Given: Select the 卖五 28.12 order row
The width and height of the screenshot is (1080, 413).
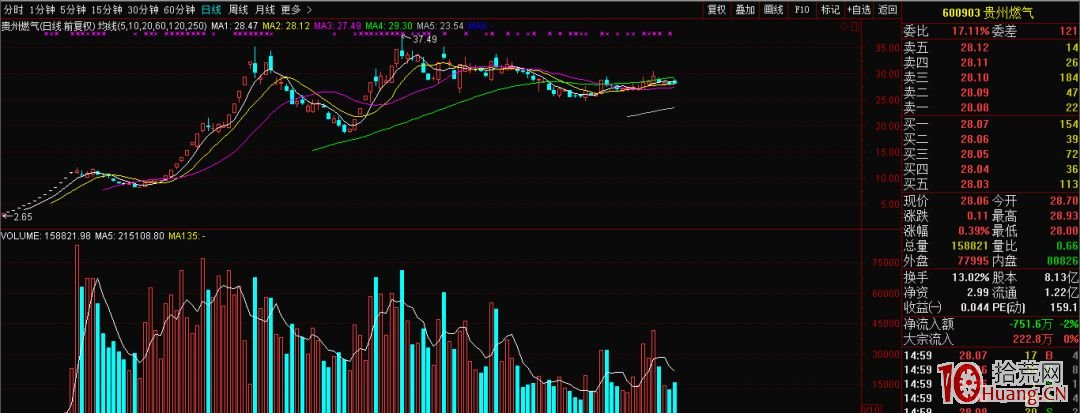Looking at the screenshot, I should point(990,48).
